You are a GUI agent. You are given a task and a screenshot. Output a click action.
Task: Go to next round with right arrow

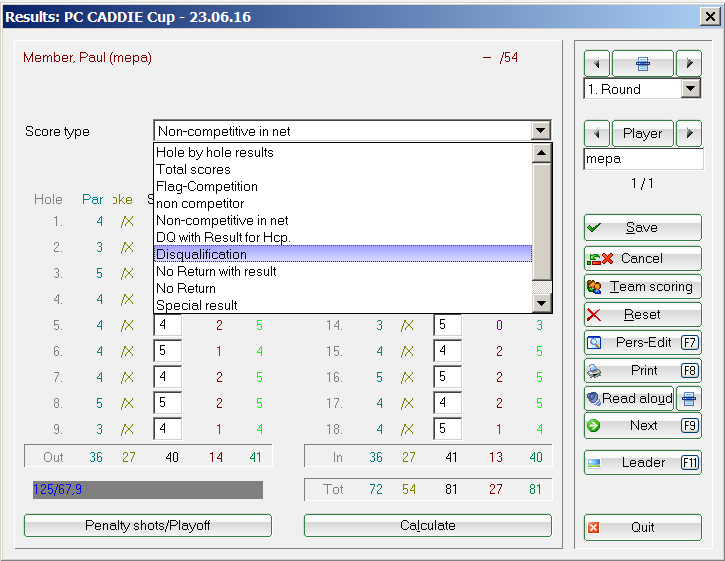click(689, 63)
